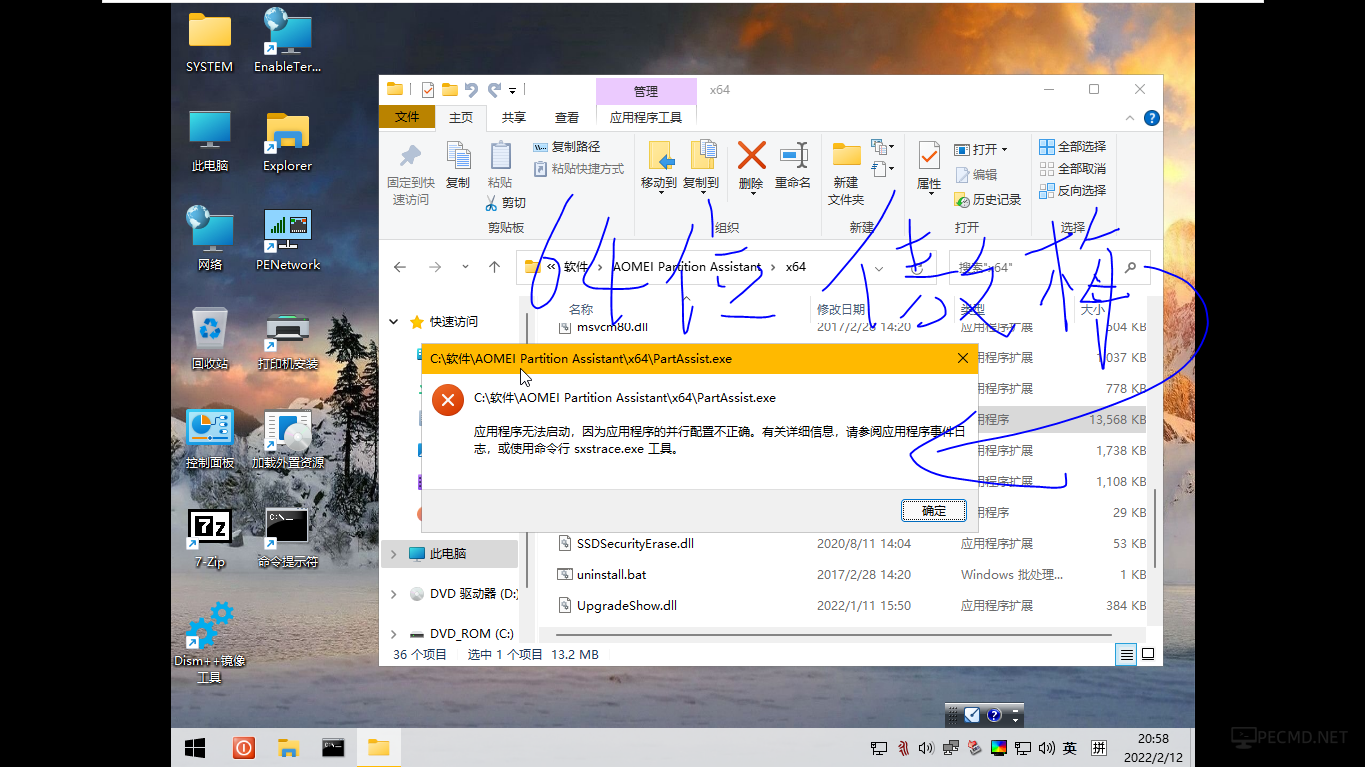Select 此电脑 in the navigation tree

pos(449,554)
